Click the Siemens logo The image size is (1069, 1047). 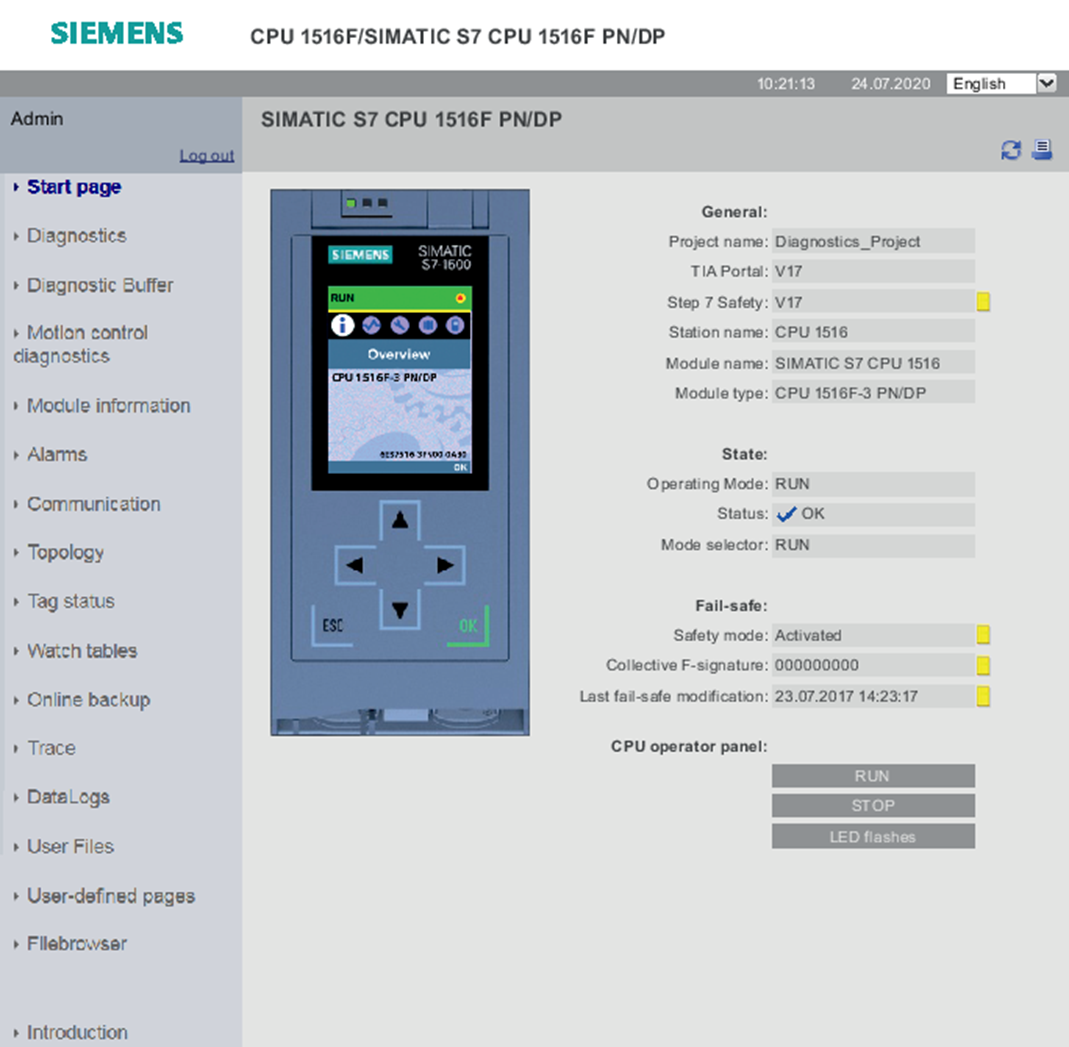pos(117,33)
